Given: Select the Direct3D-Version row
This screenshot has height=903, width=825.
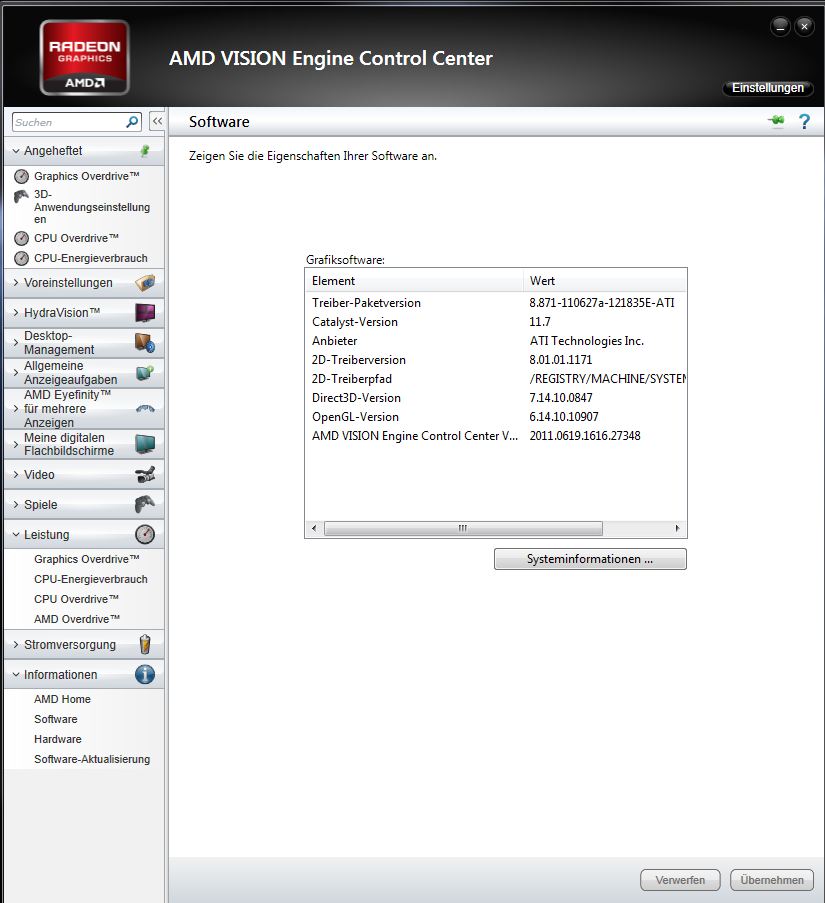Looking at the screenshot, I should tap(496, 398).
